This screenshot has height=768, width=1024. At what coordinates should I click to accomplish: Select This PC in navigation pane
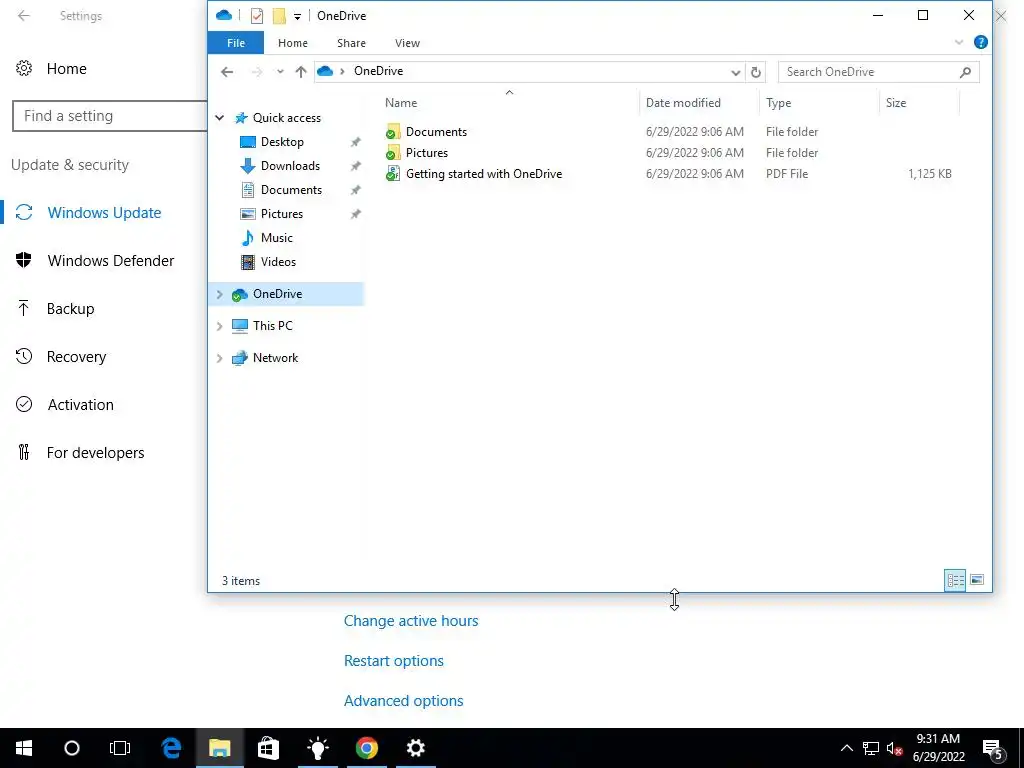click(x=272, y=325)
